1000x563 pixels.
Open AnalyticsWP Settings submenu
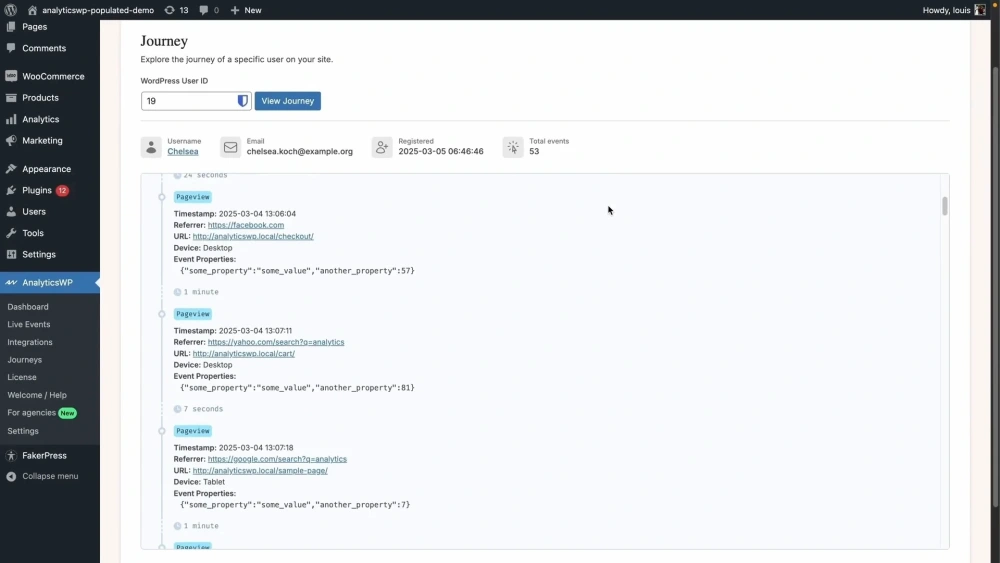click(x=23, y=431)
